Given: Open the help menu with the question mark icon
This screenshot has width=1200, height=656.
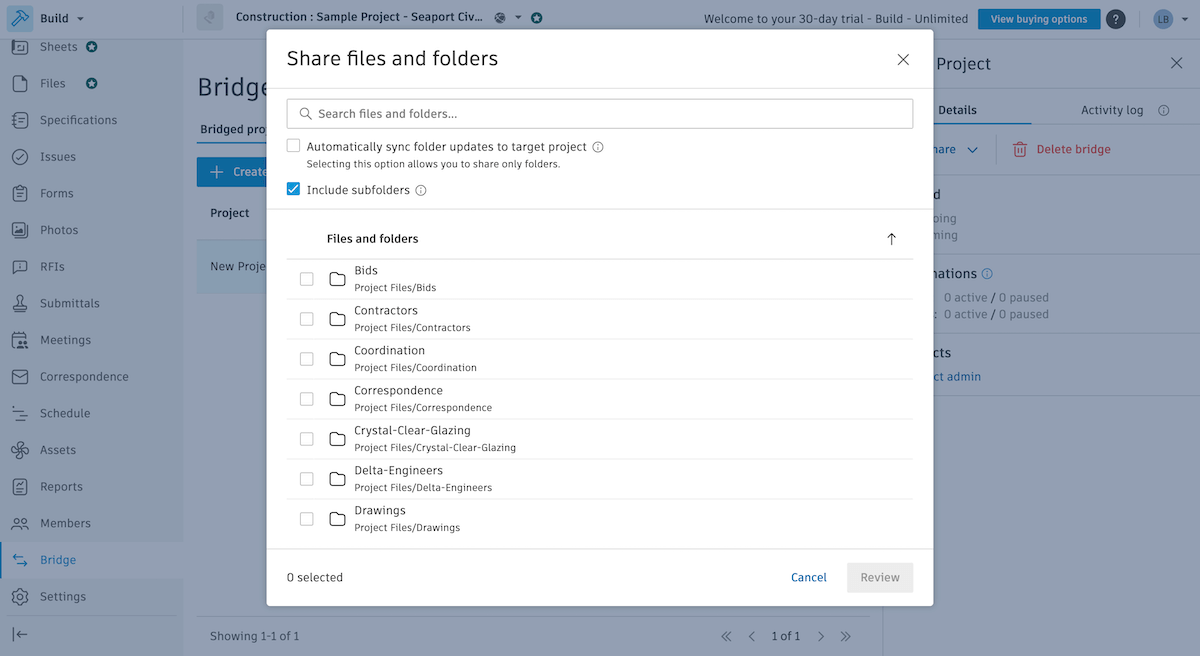Looking at the screenshot, I should click(x=1116, y=18).
